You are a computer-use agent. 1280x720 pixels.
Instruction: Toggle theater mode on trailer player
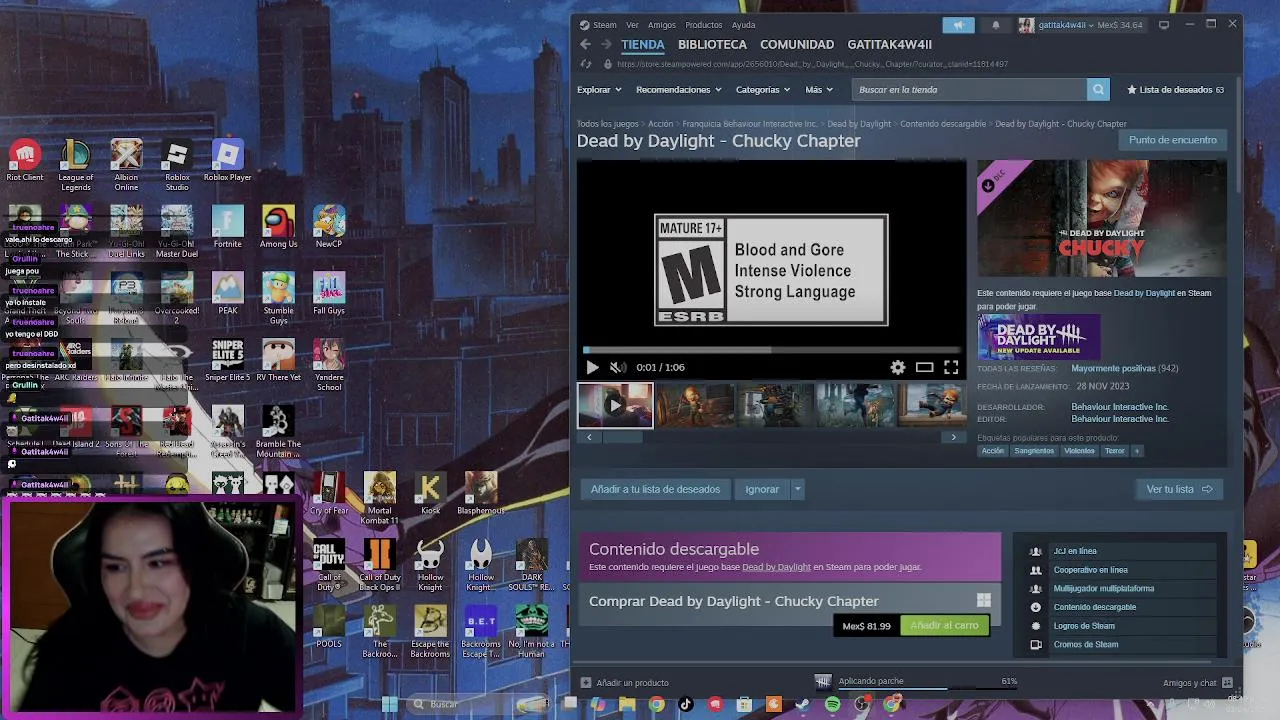pos(924,367)
